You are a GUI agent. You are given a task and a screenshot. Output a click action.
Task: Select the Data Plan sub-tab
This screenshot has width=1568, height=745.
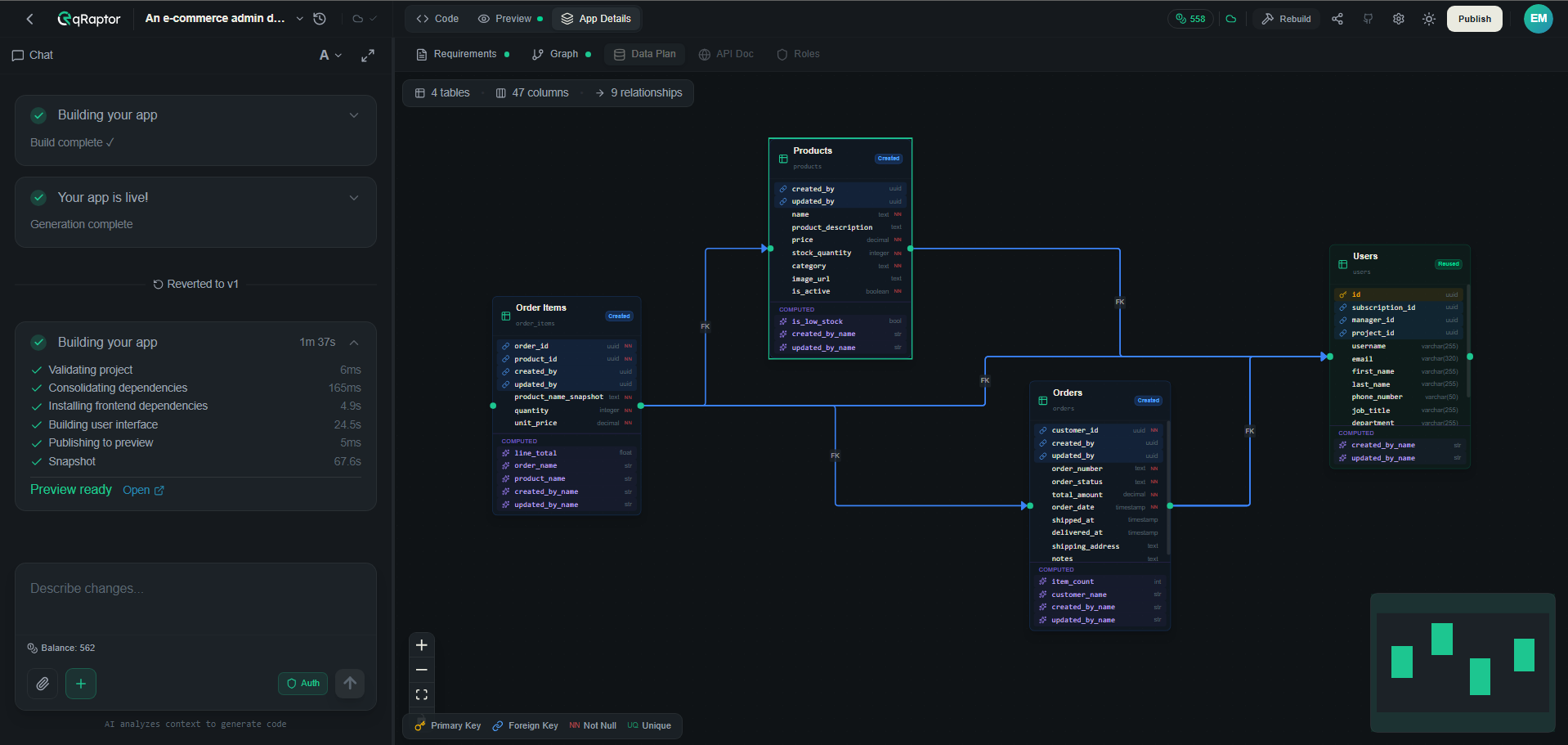point(645,54)
